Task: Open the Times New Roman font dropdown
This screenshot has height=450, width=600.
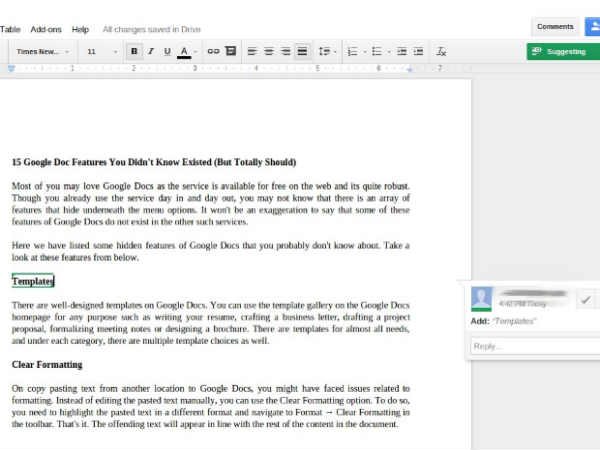Action: (x=43, y=51)
